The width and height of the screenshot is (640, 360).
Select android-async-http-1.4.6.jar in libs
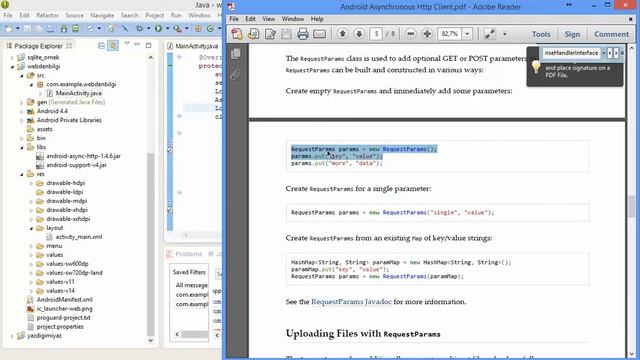tap(83, 156)
